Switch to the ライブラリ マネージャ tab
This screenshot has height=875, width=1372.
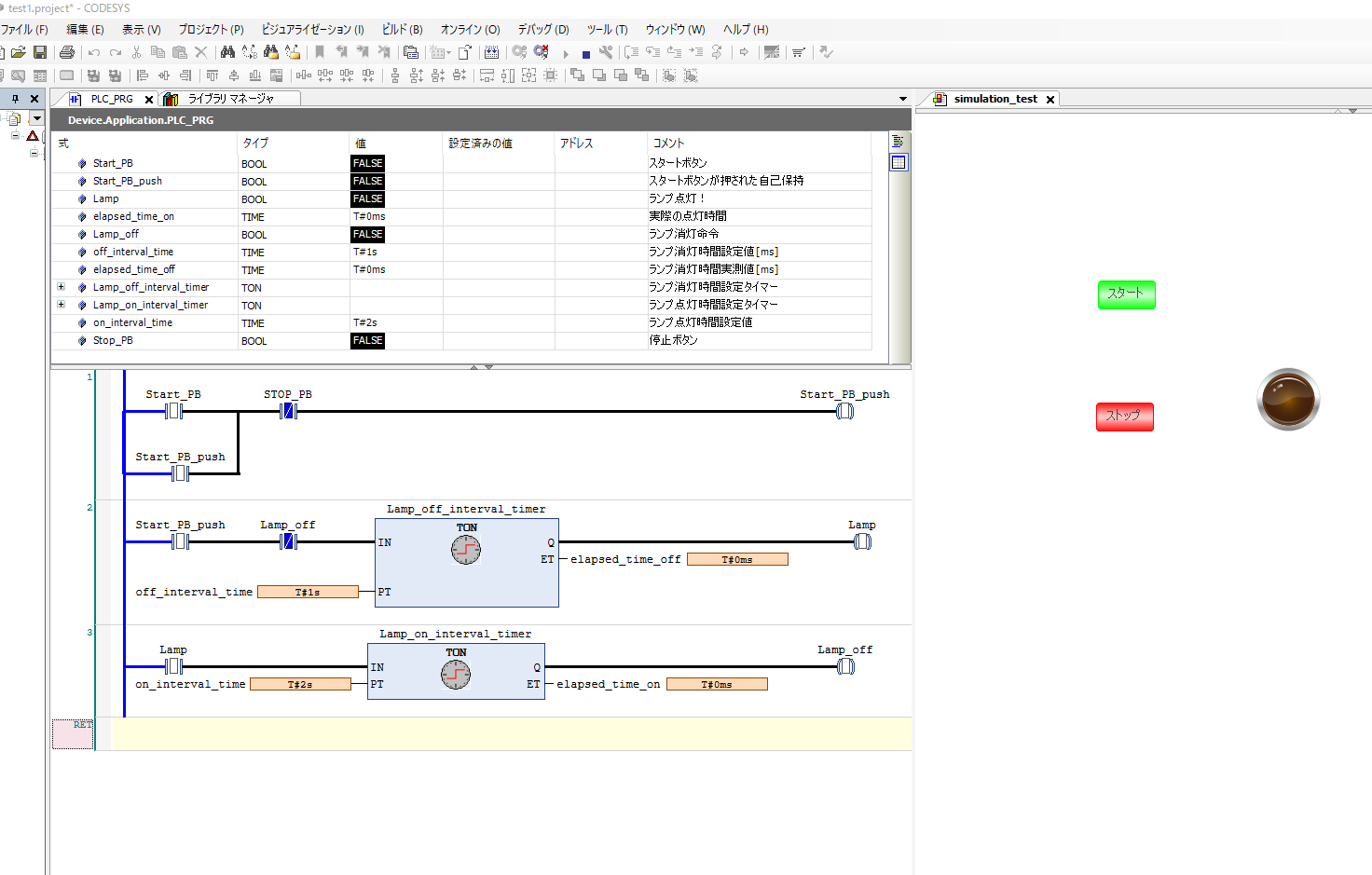[x=231, y=99]
